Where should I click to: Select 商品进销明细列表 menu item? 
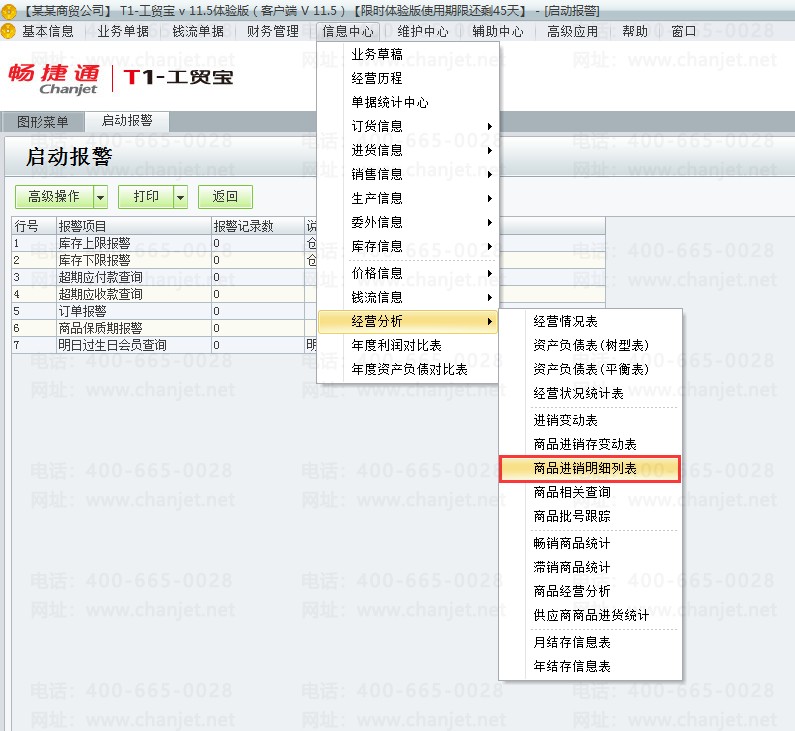click(x=590, y=468)
